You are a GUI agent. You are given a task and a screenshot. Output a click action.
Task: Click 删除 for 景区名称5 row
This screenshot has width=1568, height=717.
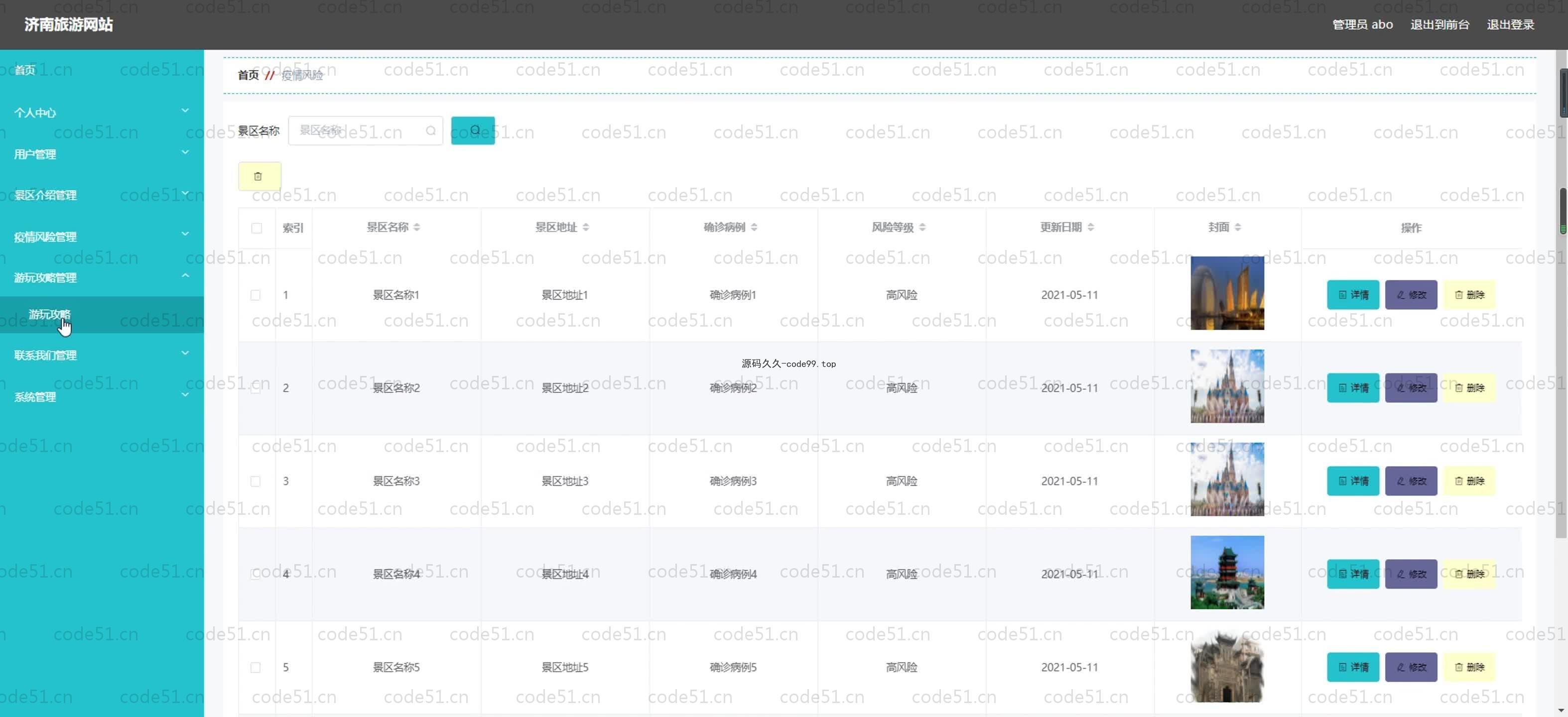tap(1469, 667)
